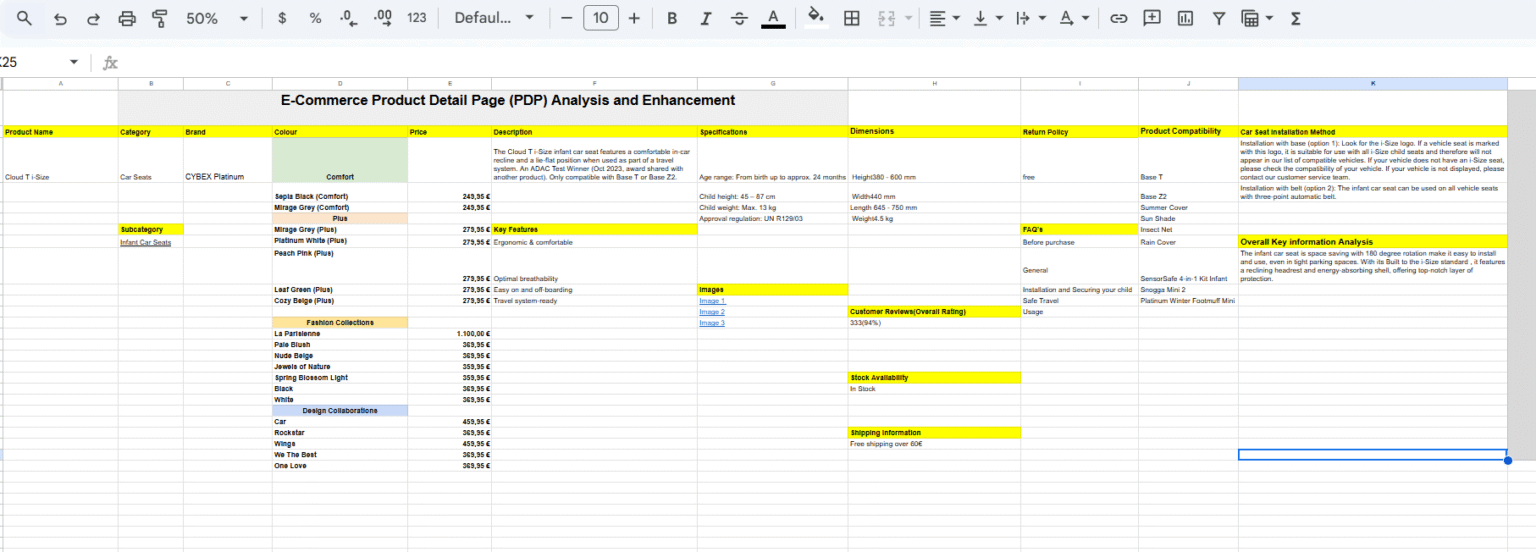Open the Infant Car Seats link
1536x552 pixels.
point(145,242)
